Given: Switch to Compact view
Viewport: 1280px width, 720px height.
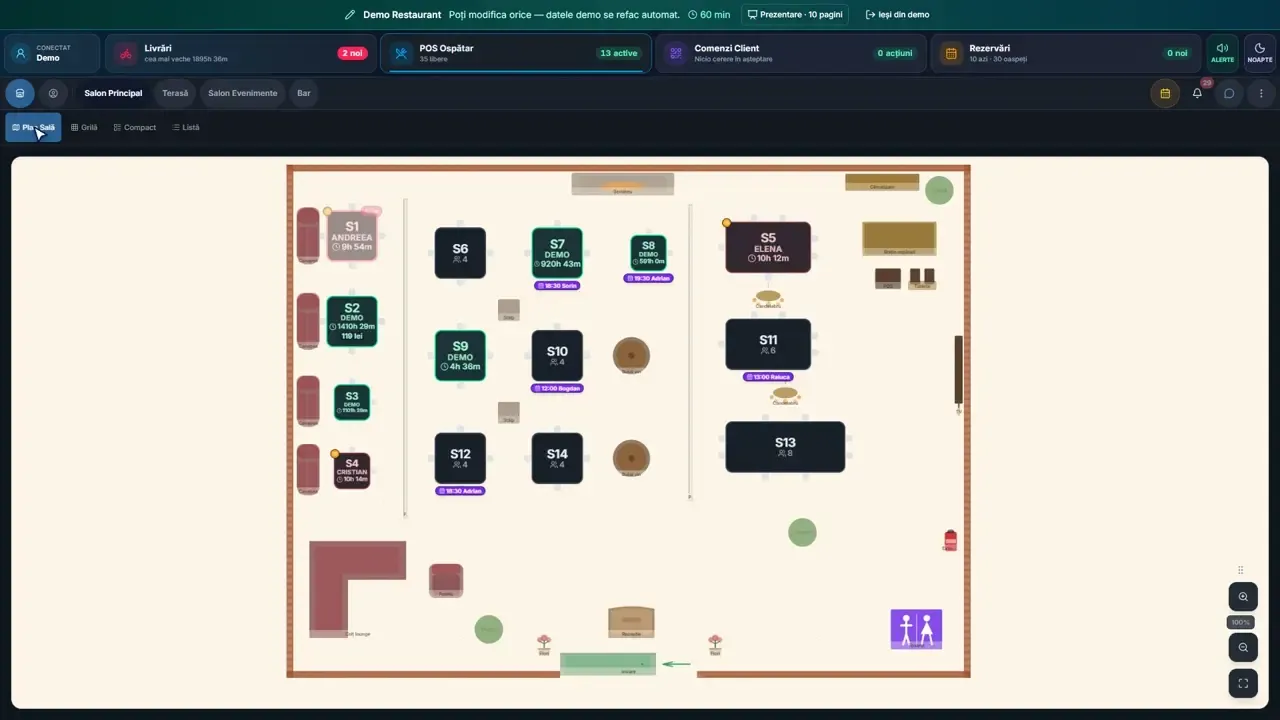Looking at the screenshot, I should click(x=135, y=127).
